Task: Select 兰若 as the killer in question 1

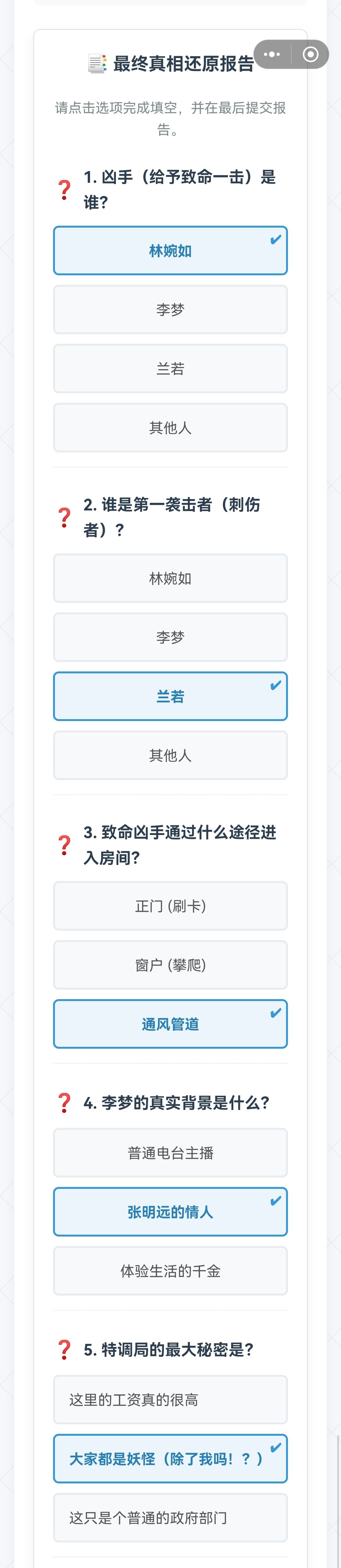Action: 170,369
